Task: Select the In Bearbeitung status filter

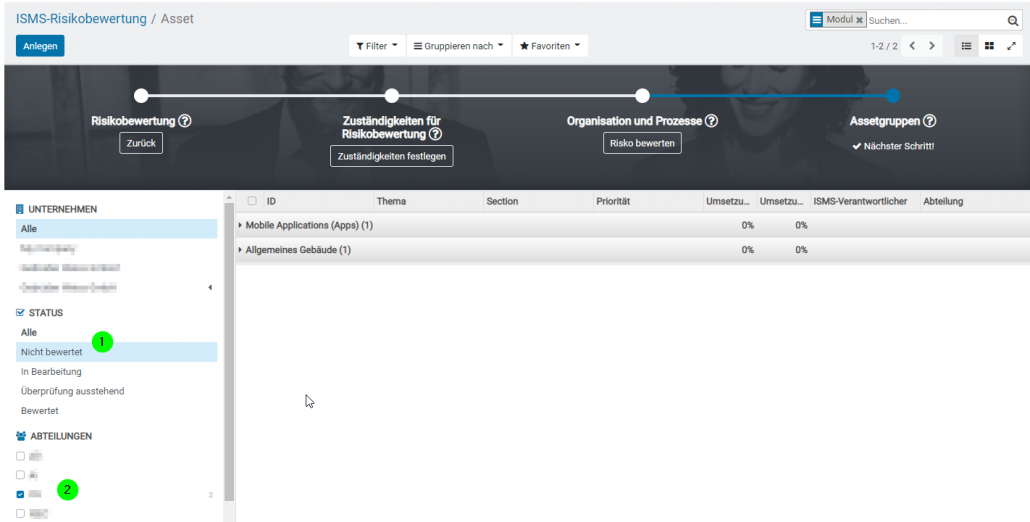Action: (x=51, y=372)
